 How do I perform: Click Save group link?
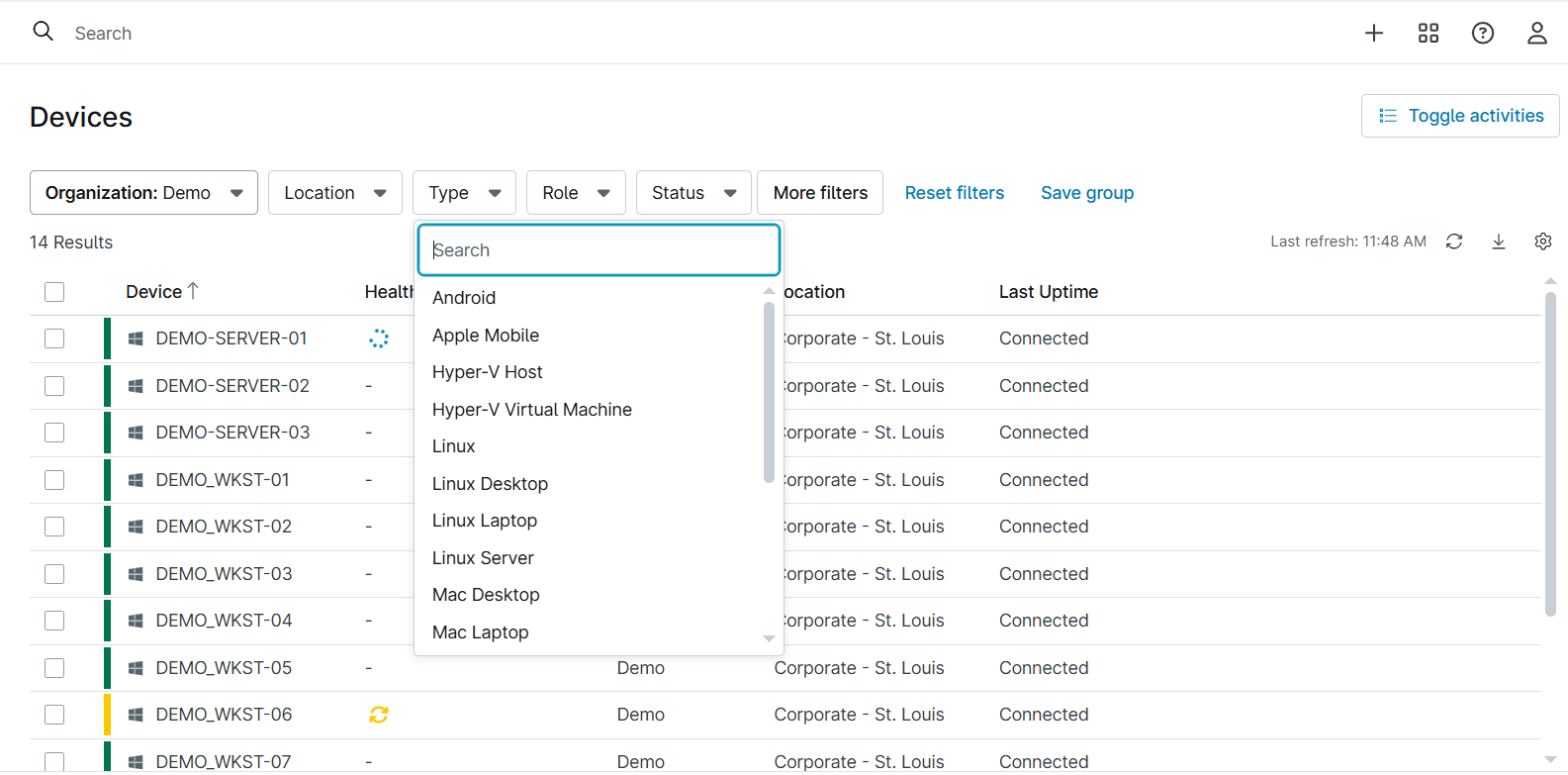pos(1087,193)
